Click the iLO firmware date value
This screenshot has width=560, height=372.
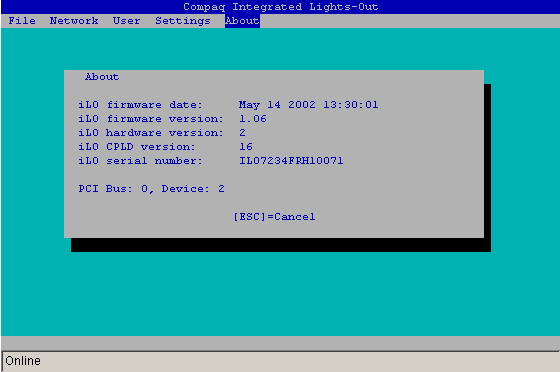coord(309,105)
